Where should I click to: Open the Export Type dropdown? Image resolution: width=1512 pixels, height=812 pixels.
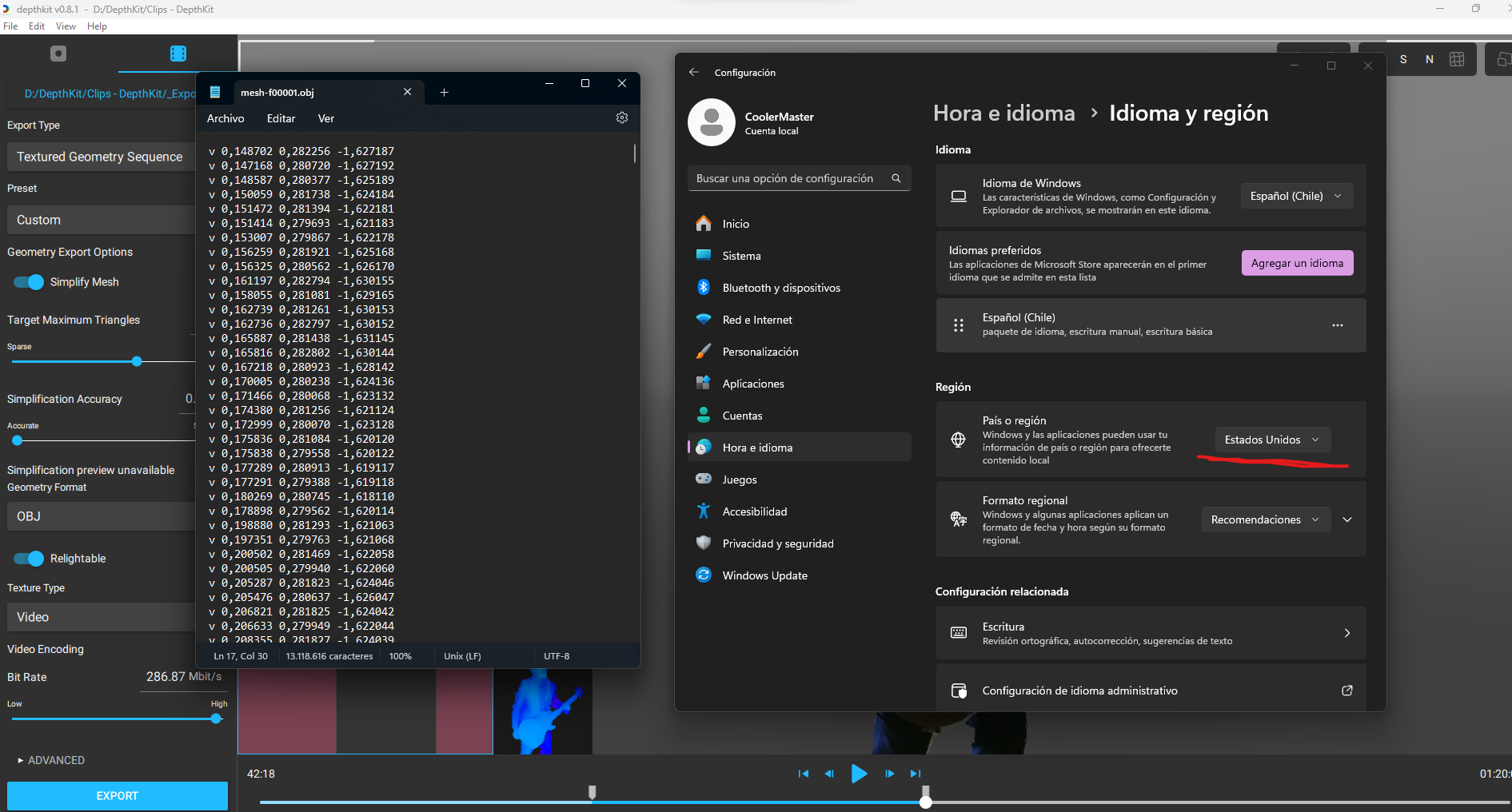pyautogui.click(x=100, y=157)
